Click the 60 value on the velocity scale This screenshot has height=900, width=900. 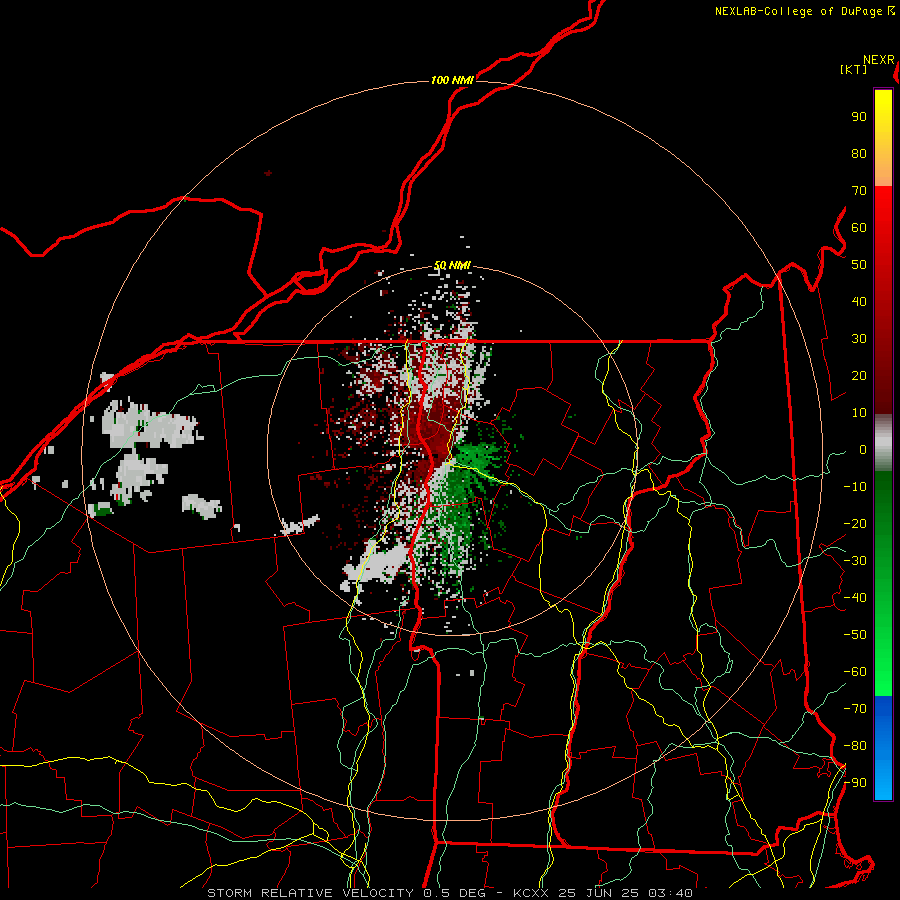coord(859,228)
